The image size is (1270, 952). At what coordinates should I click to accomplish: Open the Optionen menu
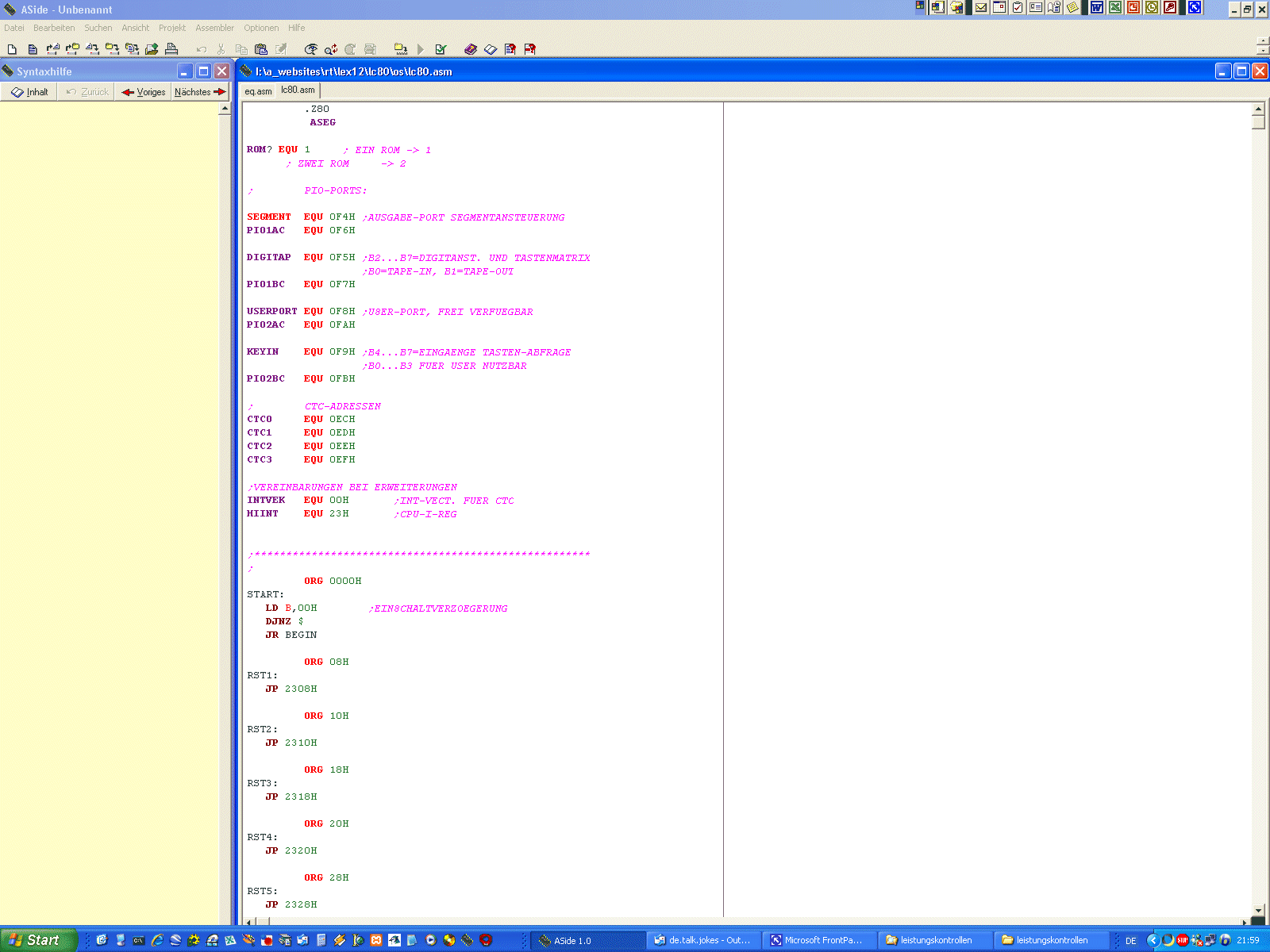pos(261,28)
